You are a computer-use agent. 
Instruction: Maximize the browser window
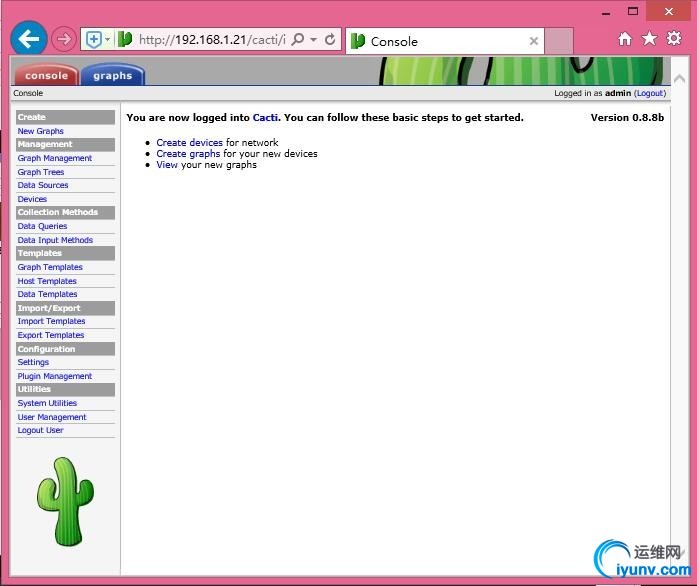coord(633,12)
